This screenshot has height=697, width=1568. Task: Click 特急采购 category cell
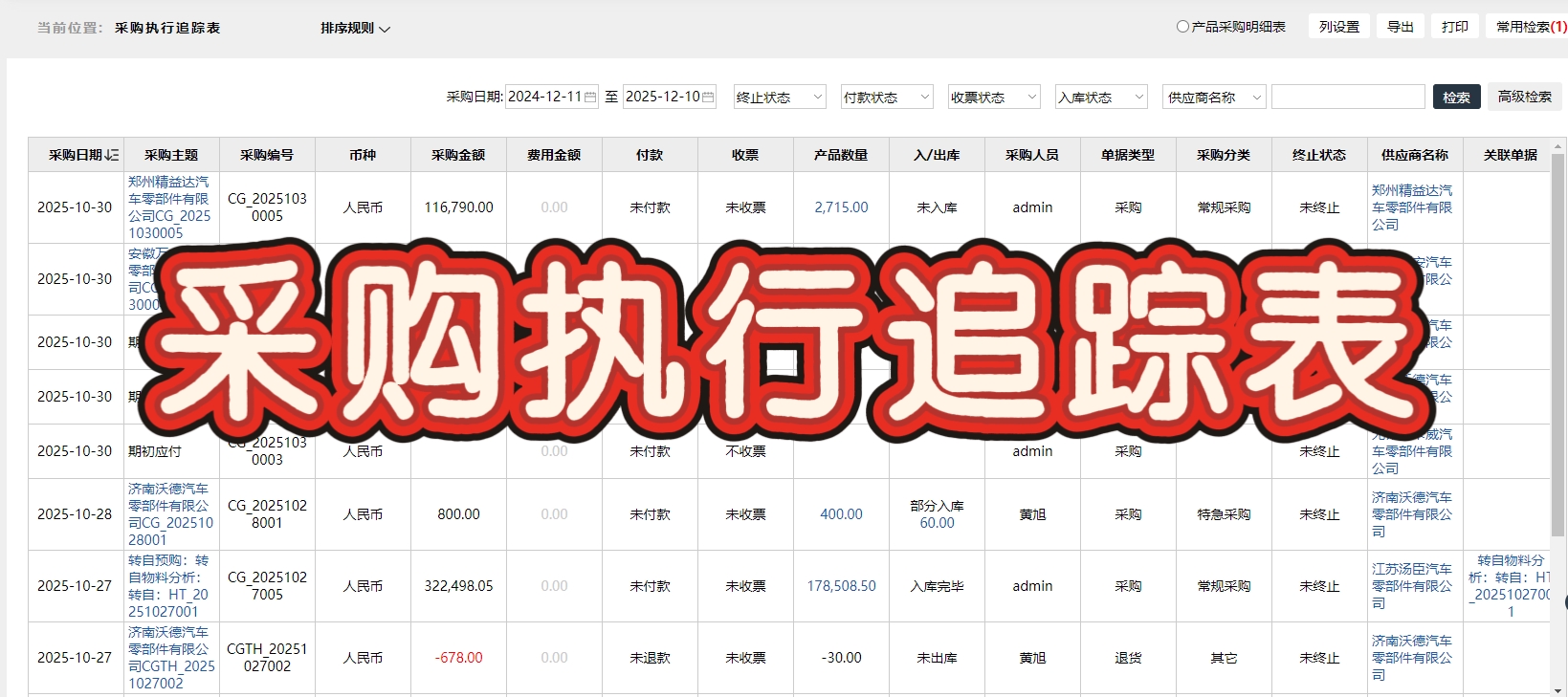click(x=1224, y=514)
